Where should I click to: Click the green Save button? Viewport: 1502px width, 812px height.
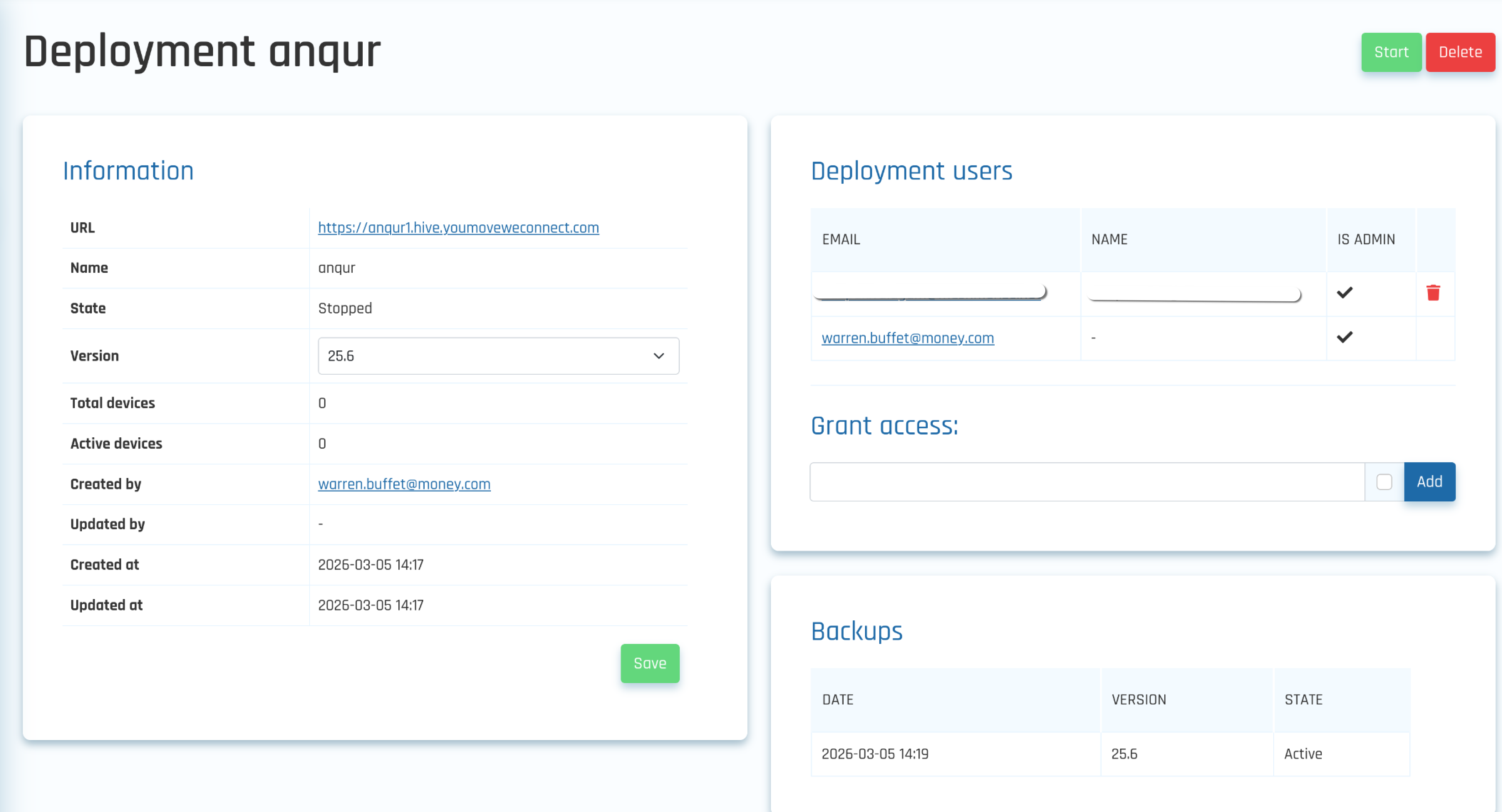pos(649,663)
